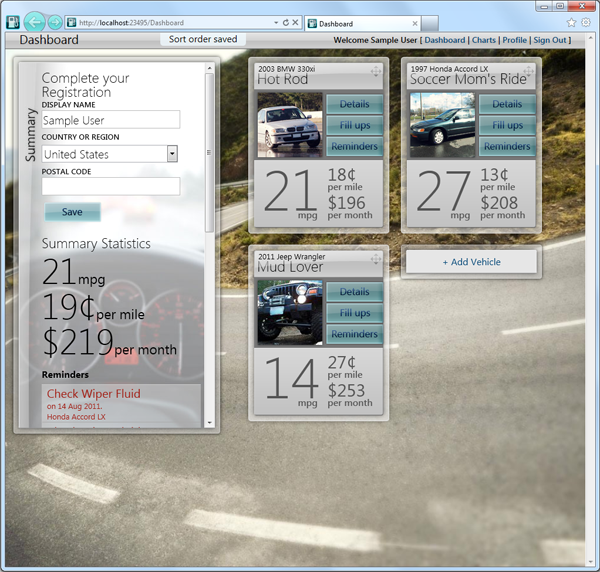Viewport: 600px width, 572px height.
Task: Click the Sign Out link
Action: (549, 40)
